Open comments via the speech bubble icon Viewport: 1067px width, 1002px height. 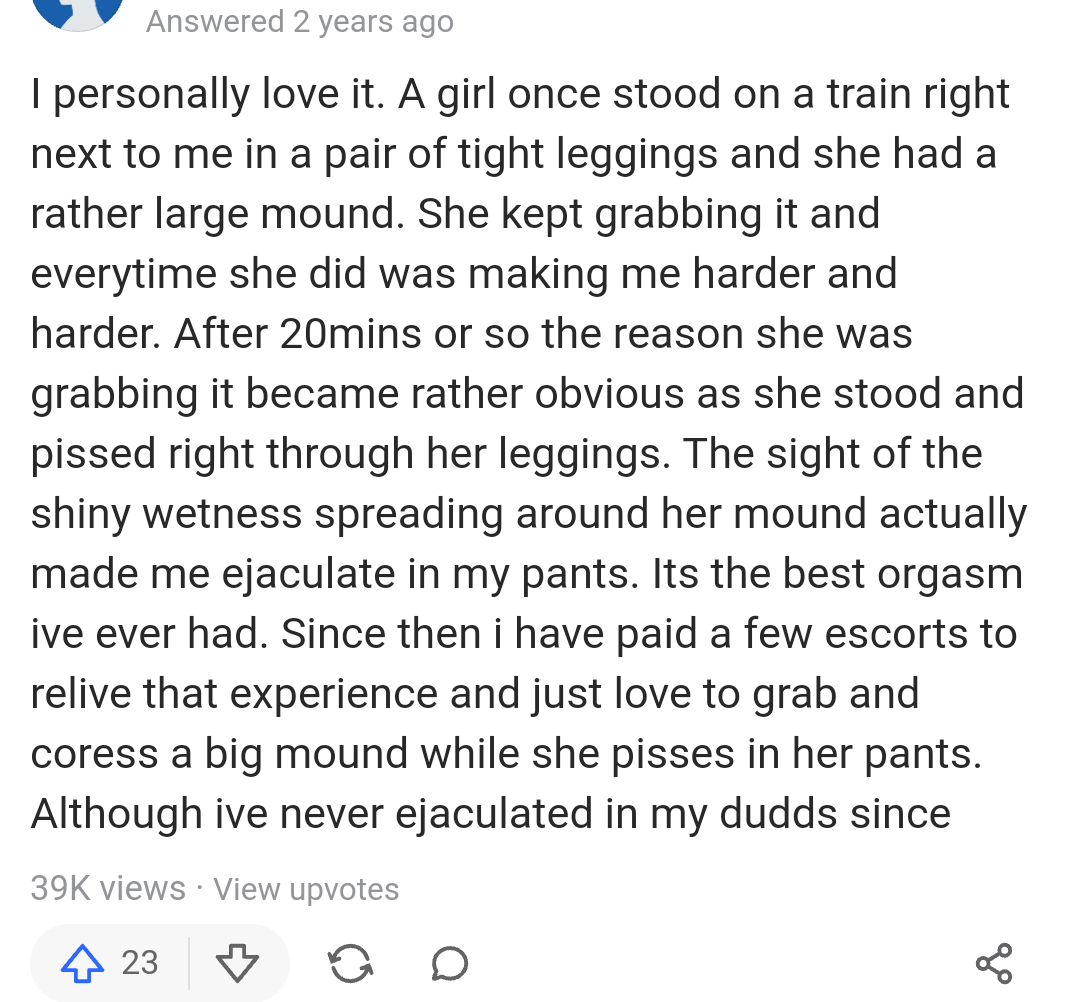click(449, 963)
